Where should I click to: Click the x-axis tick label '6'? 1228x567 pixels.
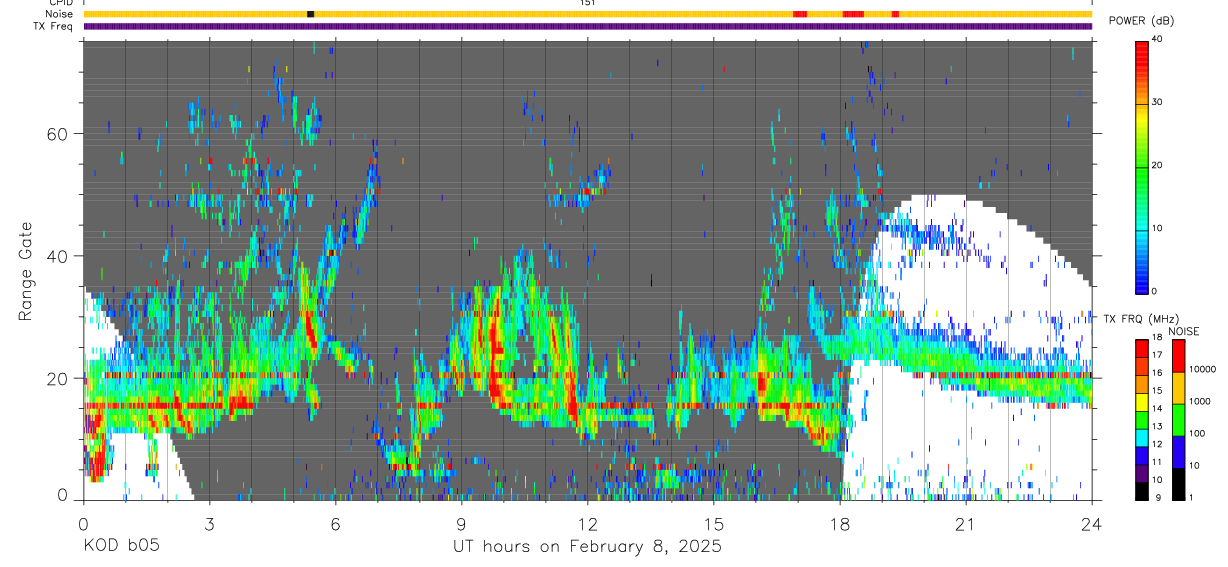pyautogui.click(x=335, y=523)
